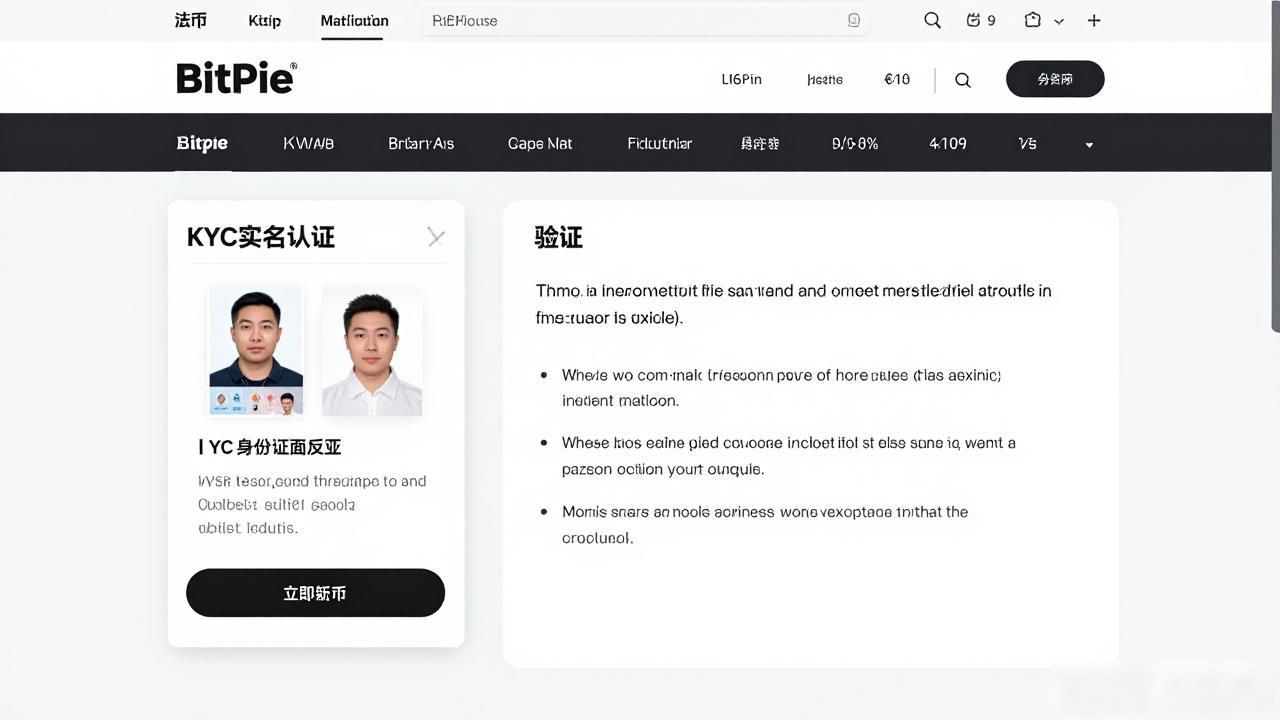Open the icon showing count 9
Image resolution: width=1280 pixels, height=720 pixels.
[x=980, y=20]
